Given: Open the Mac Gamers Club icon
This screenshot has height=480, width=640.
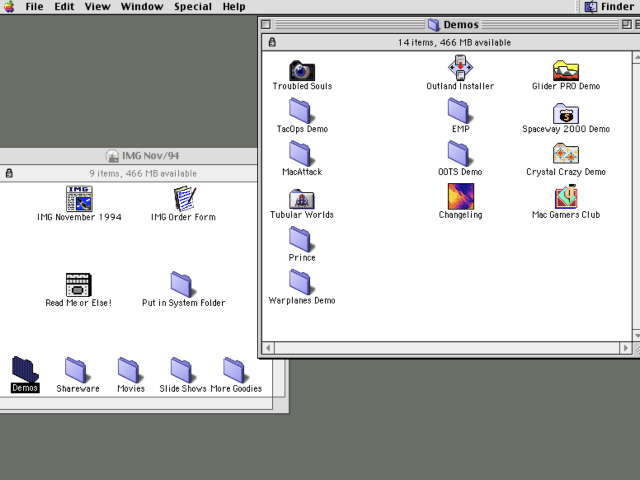Looking at the screenshot, I should tap(566, 196).
